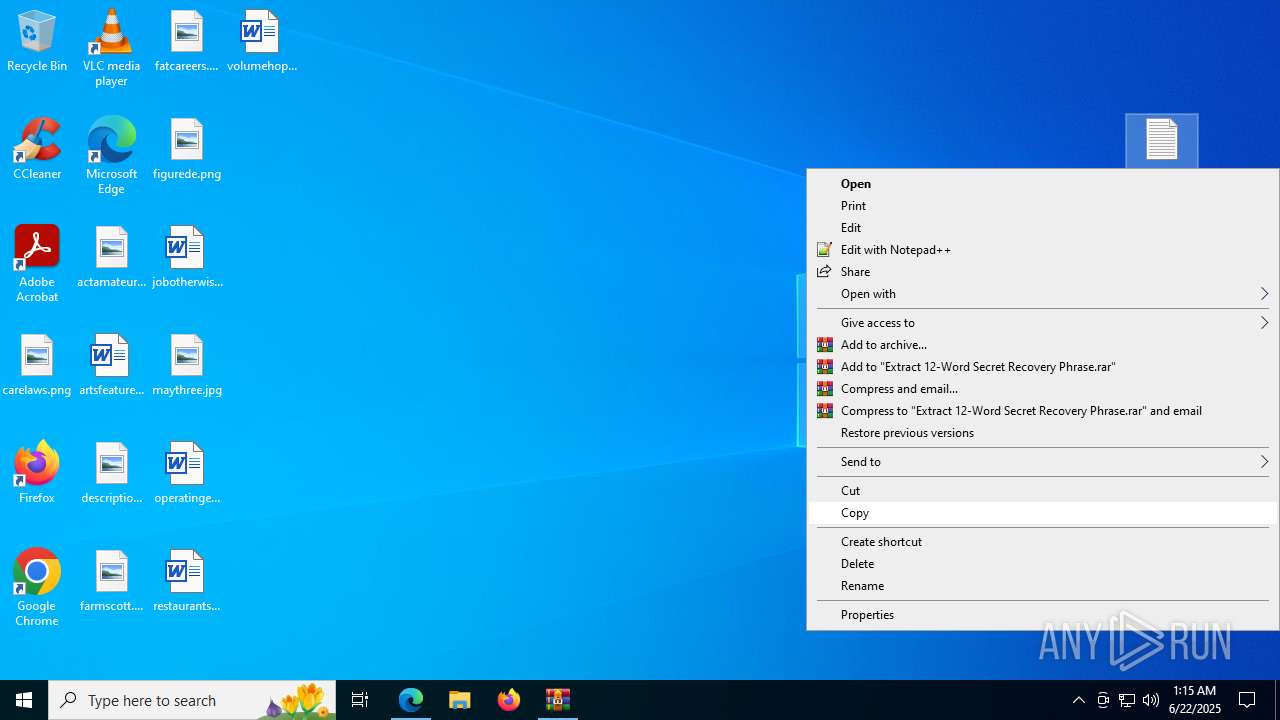The image size is (1280, 720).
Task: Expand the Send to submenu
Action: 1043,462
